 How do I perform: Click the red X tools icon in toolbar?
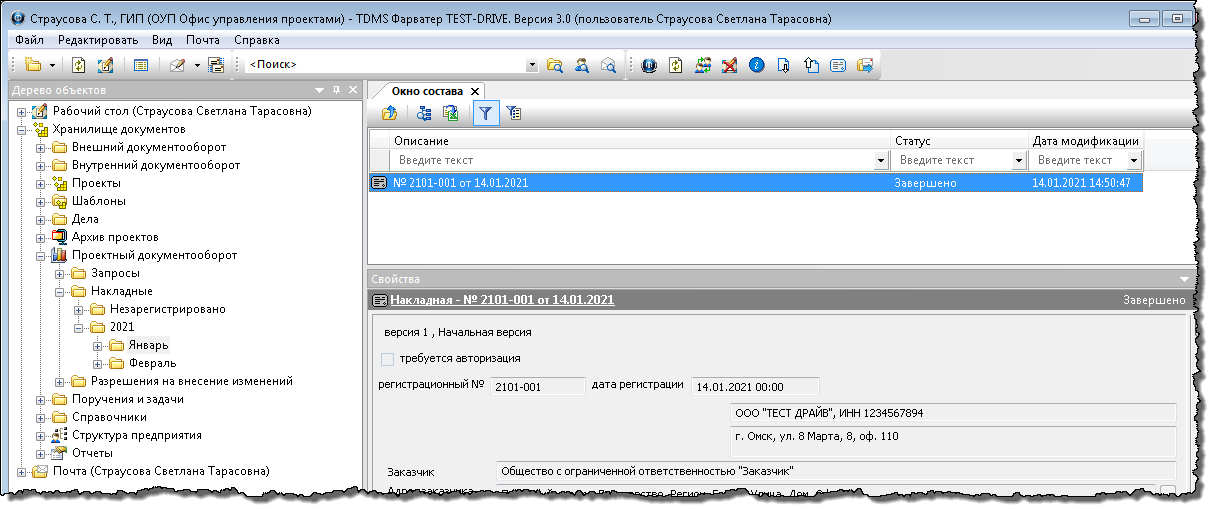[x=730, y=65]
